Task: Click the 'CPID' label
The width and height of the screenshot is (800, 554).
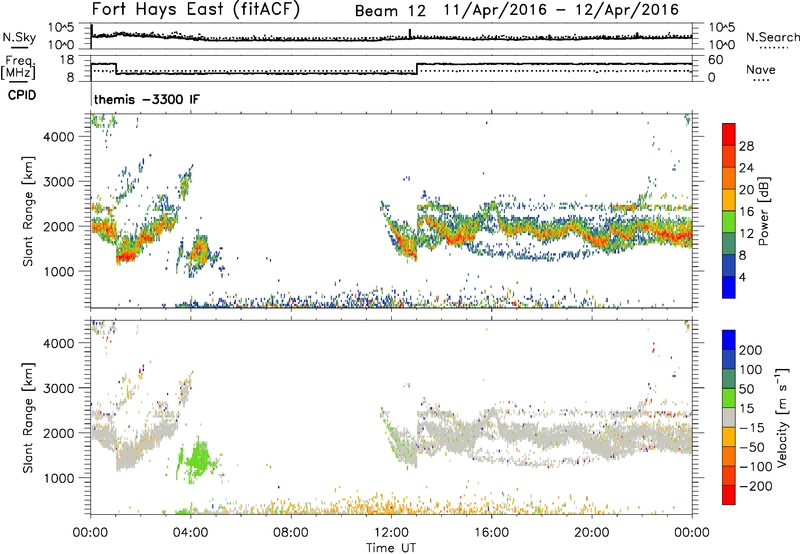Action: click(x=22, y=95)
